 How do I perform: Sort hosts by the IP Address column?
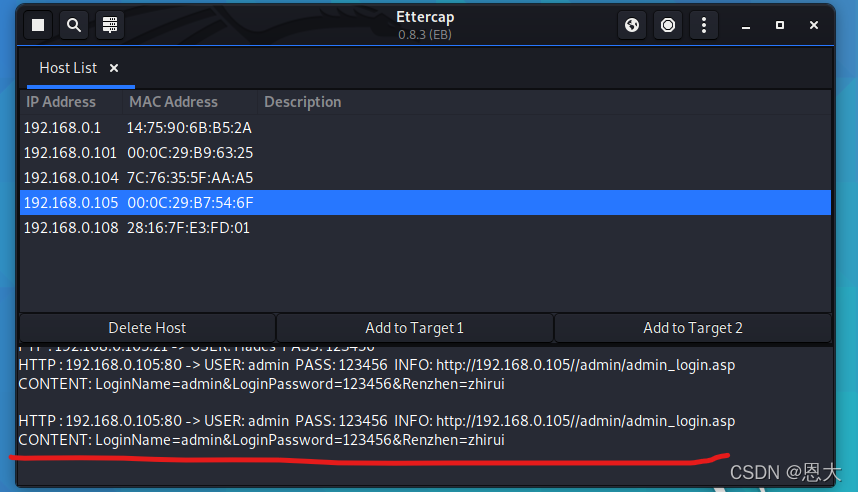[x=61, y=102]
